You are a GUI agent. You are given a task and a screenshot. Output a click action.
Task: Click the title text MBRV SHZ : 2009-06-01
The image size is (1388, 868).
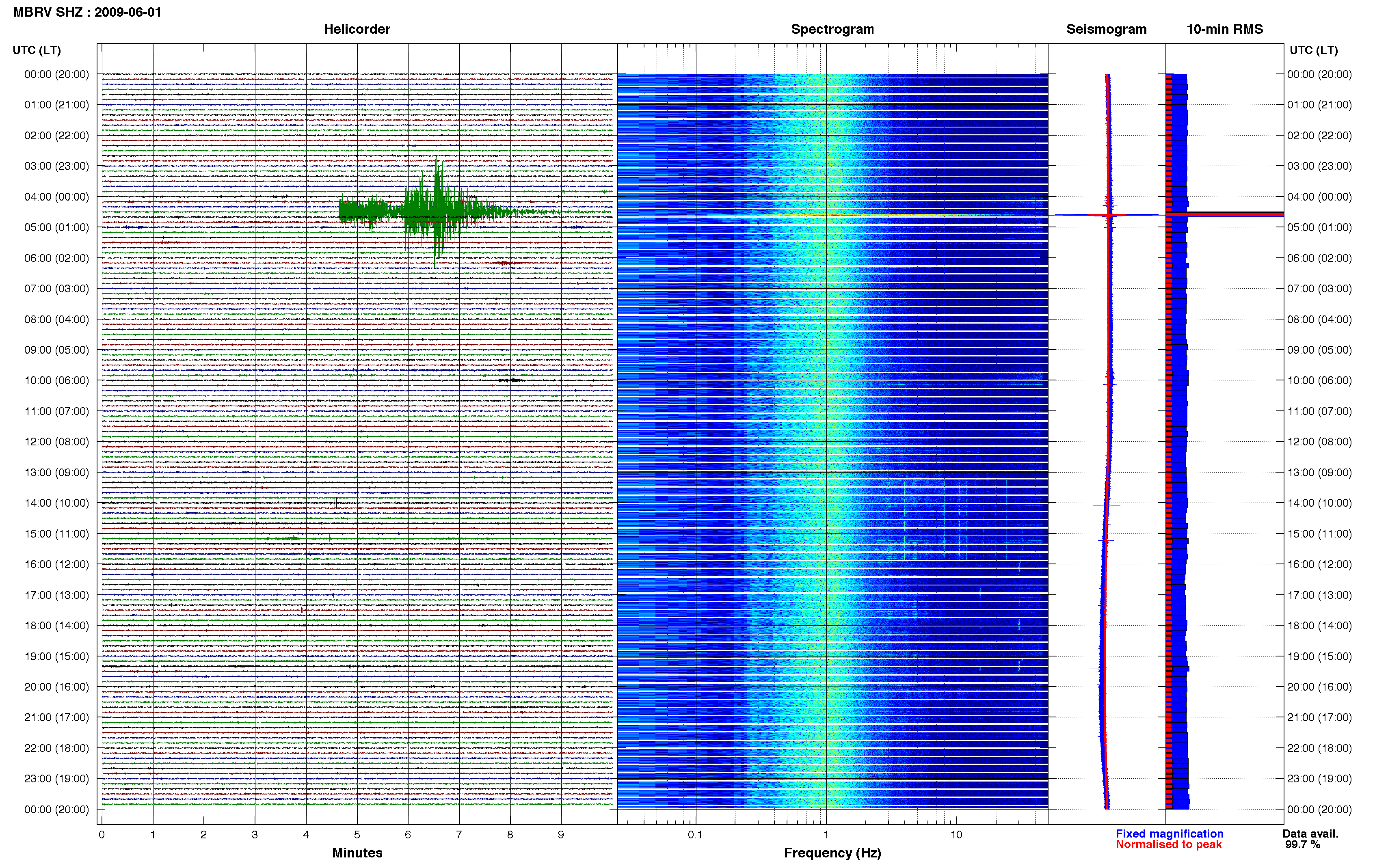pos(87,12)
